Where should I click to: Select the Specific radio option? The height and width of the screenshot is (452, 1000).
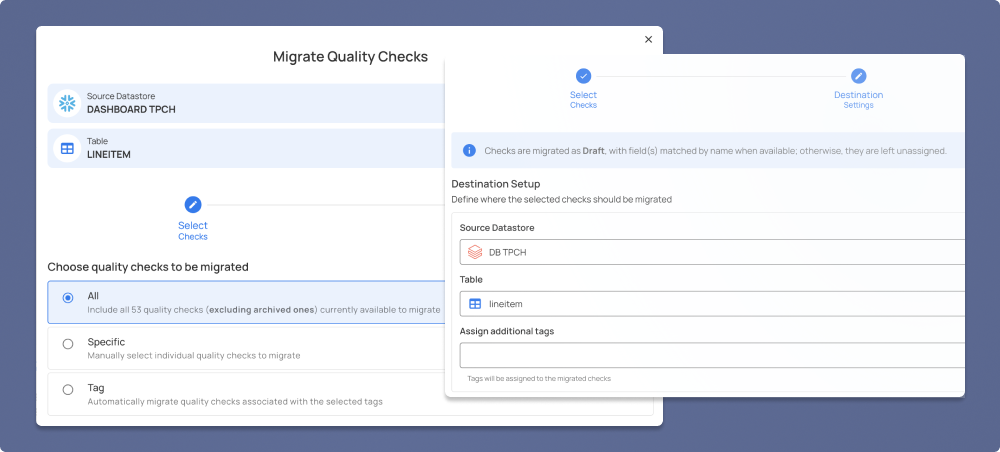point(68,344)
